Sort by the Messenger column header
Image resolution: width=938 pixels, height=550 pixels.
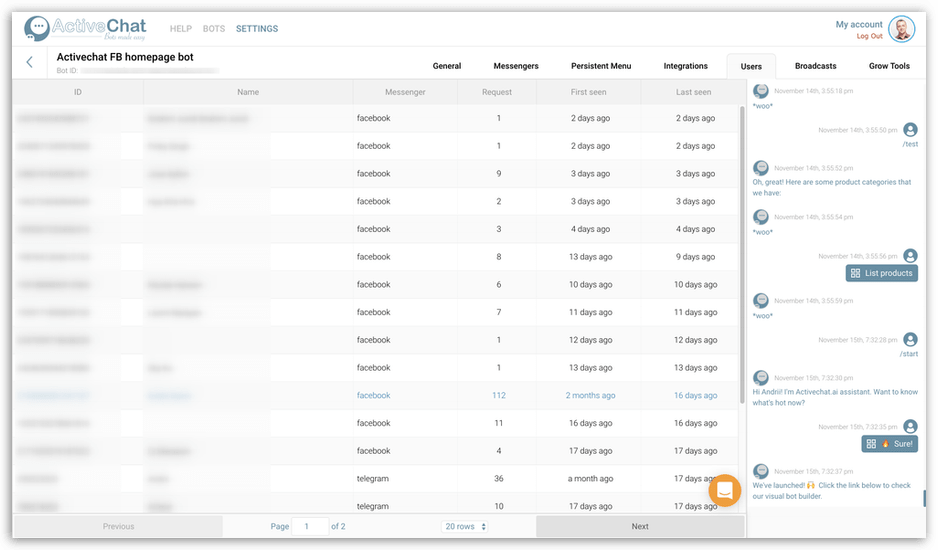[x=405, y=92]
